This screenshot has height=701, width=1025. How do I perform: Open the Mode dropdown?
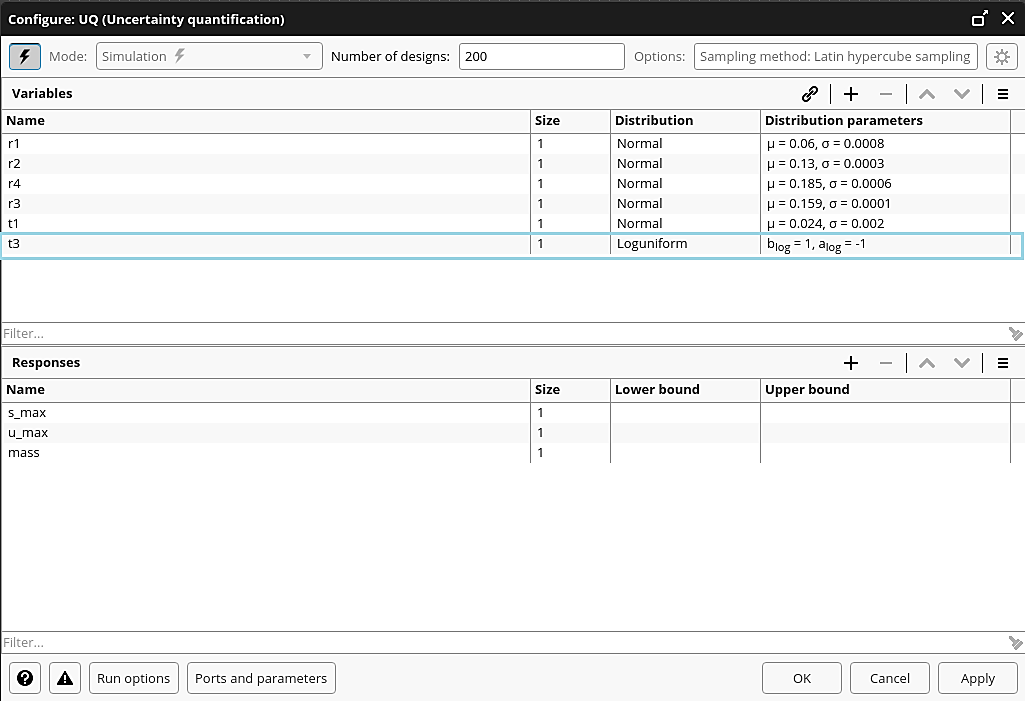click(x=209, y=56)
